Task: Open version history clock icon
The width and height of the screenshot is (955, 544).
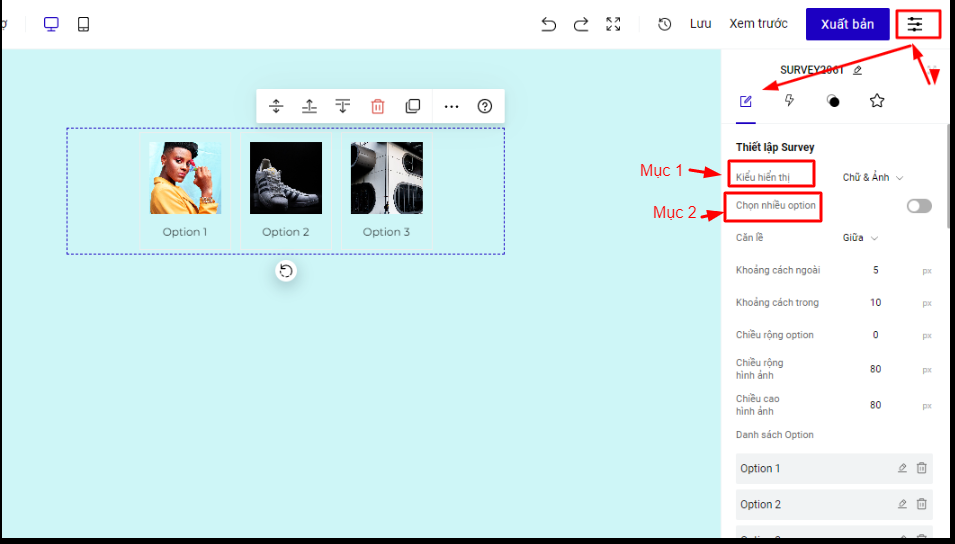Action: 665,24
